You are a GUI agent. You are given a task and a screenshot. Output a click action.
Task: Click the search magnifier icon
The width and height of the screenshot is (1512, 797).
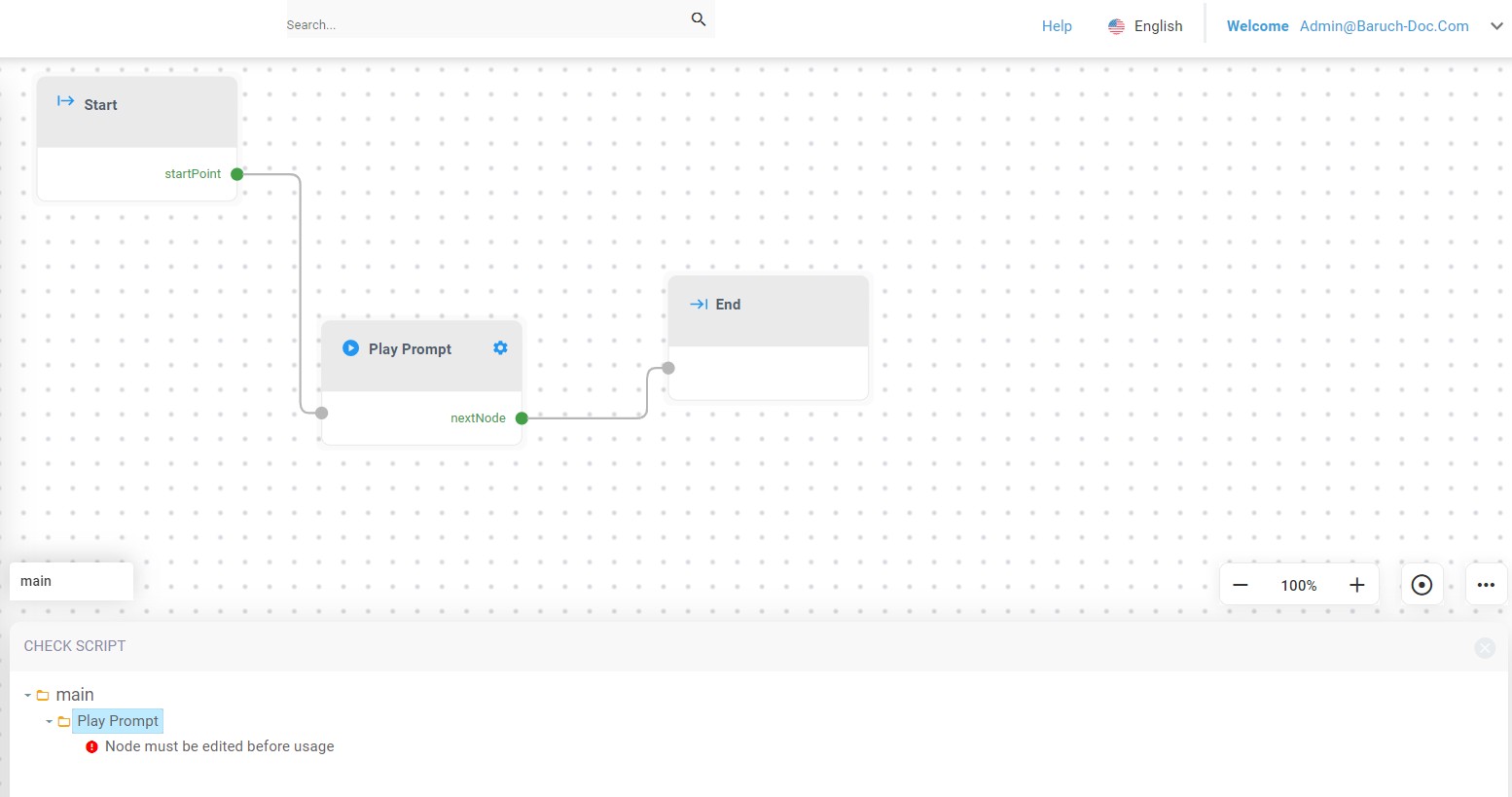pos(698,19)
